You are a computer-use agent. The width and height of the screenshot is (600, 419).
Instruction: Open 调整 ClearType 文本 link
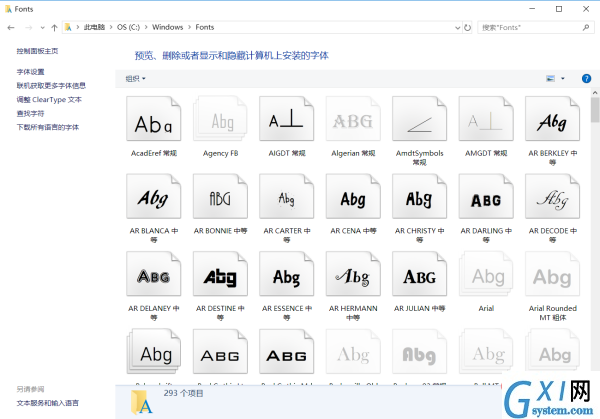click(49, 99)
